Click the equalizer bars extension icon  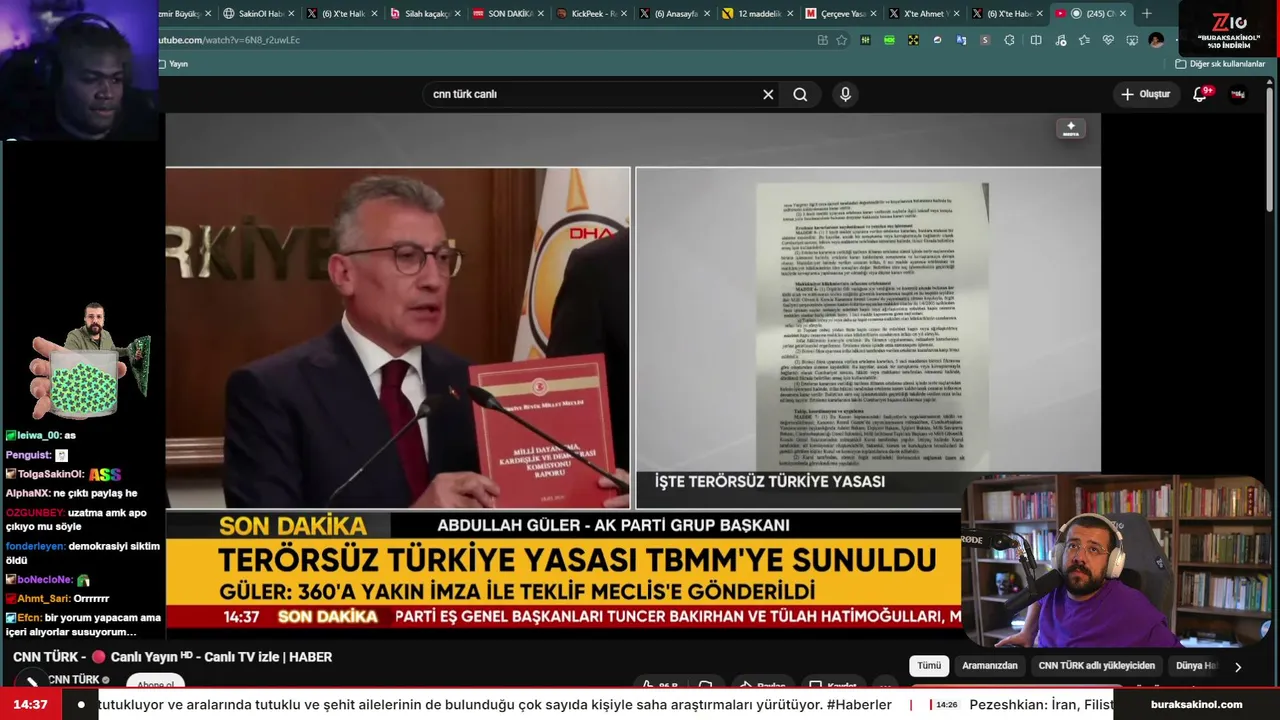pyautogui.click(x=865, y=40)
